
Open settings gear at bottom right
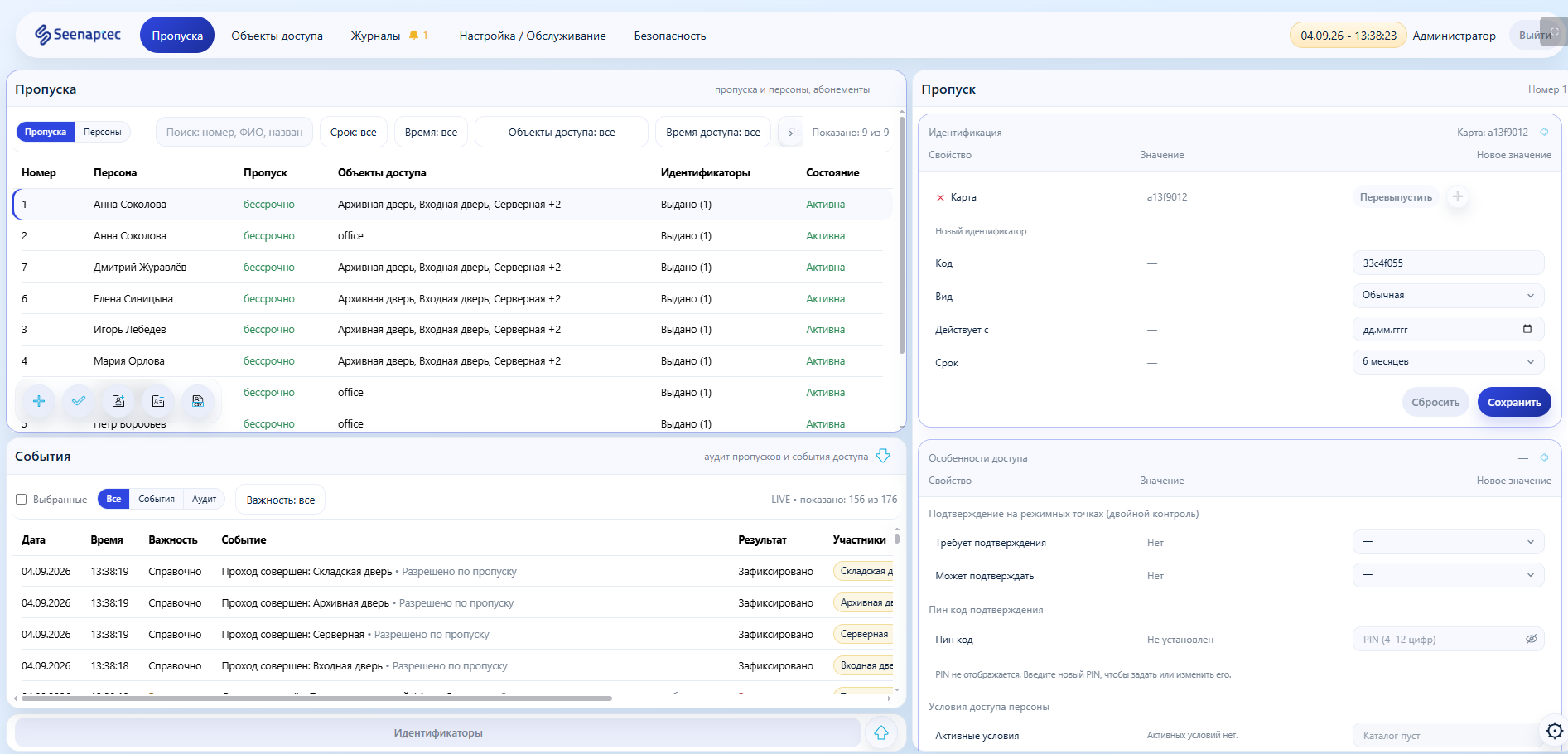[x=1555, y=730]
